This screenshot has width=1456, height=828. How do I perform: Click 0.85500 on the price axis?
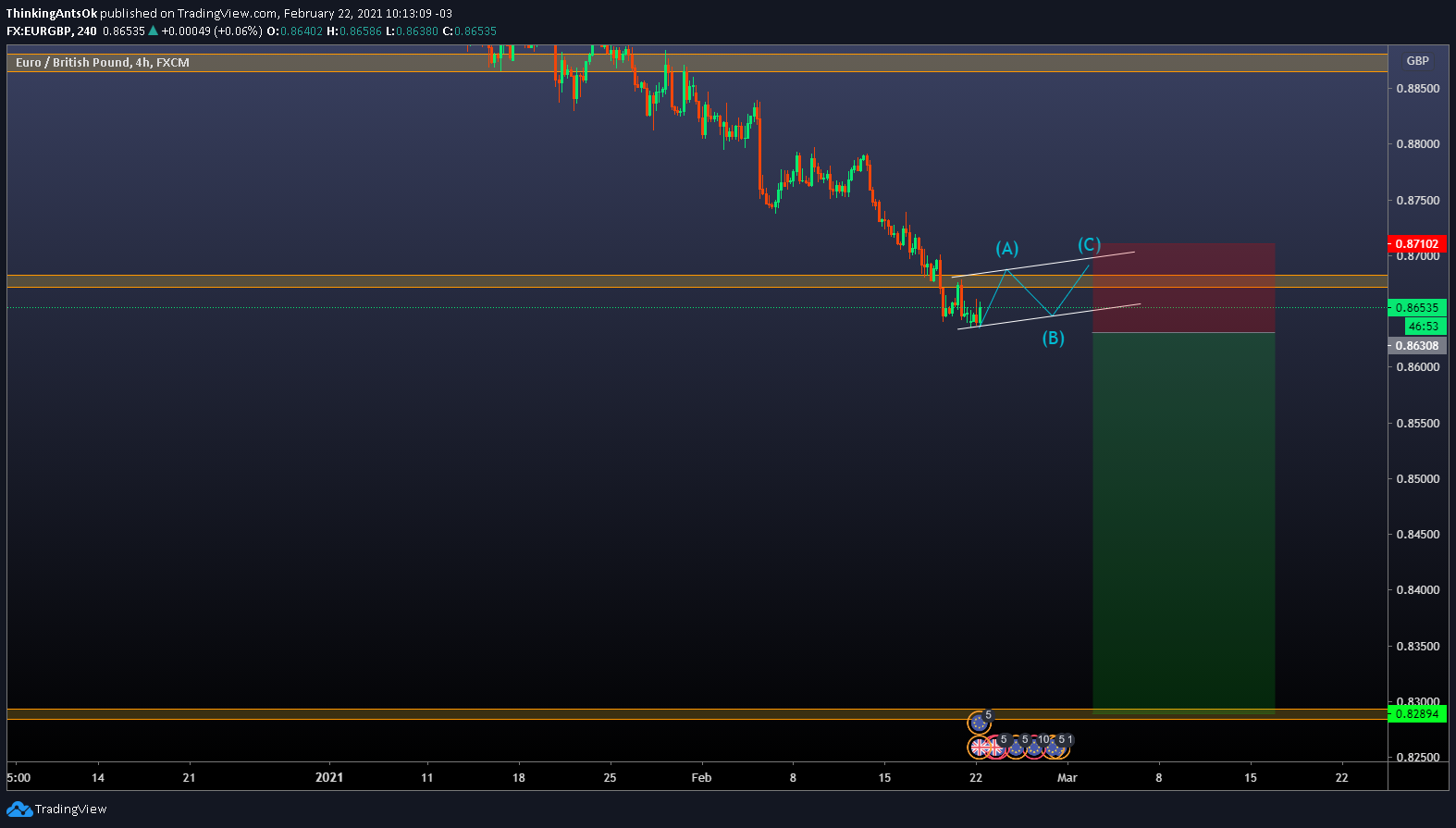pyautogui.click(x=1417, y=424)
